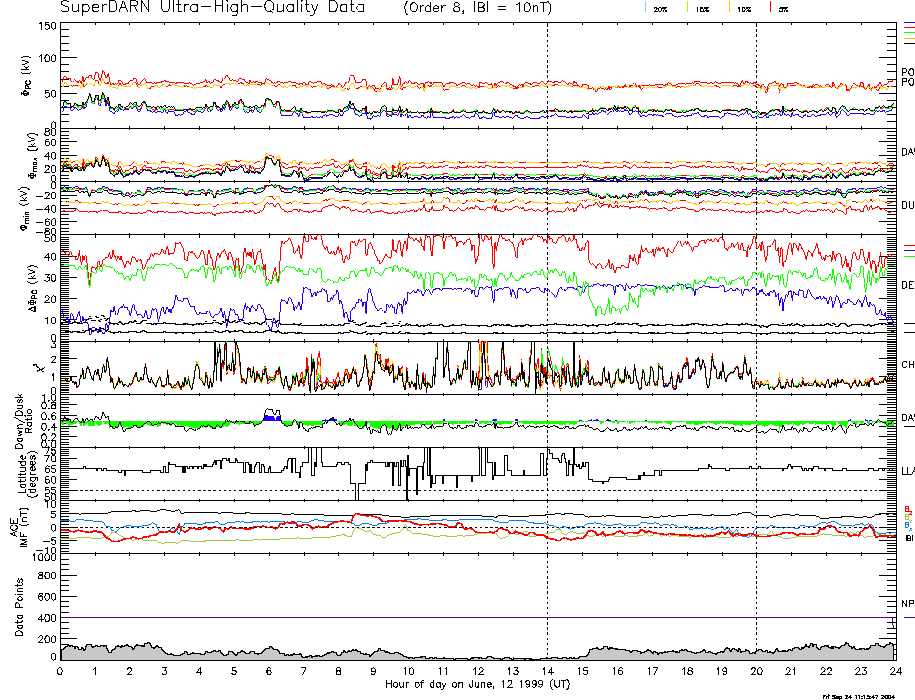
Task: Click the 15% legend label
Action: coord(704,9)
